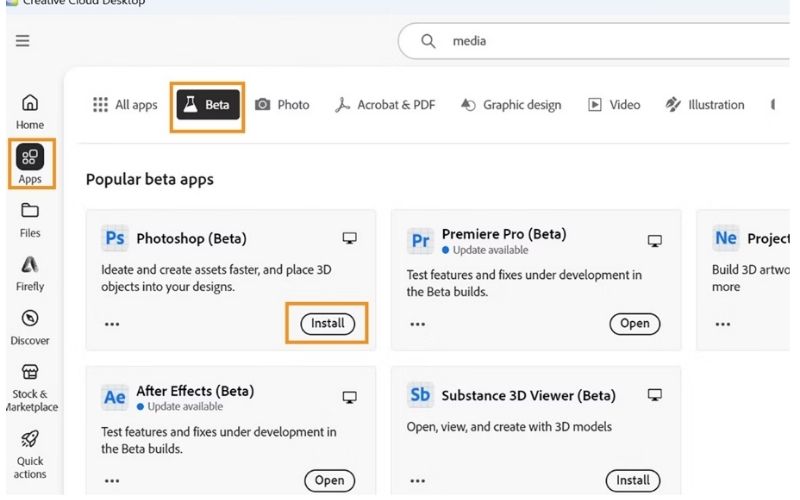Select Apps in the sidebar
The height and width of the screenshot is (500, 800).
tap(30, 164)
